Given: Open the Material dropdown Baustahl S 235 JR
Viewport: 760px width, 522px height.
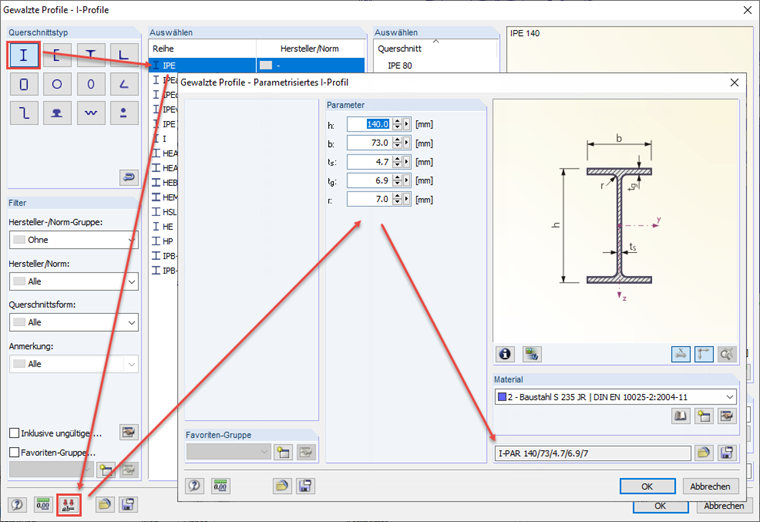Looking at the screenshot, I should tap(616, 397).
